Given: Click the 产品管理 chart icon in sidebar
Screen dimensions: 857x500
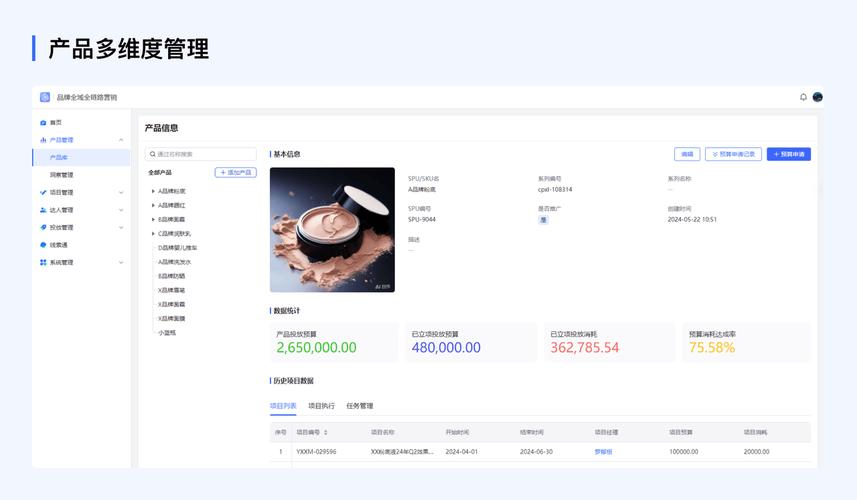Looking at the screenshot, I should coord(43,140).
